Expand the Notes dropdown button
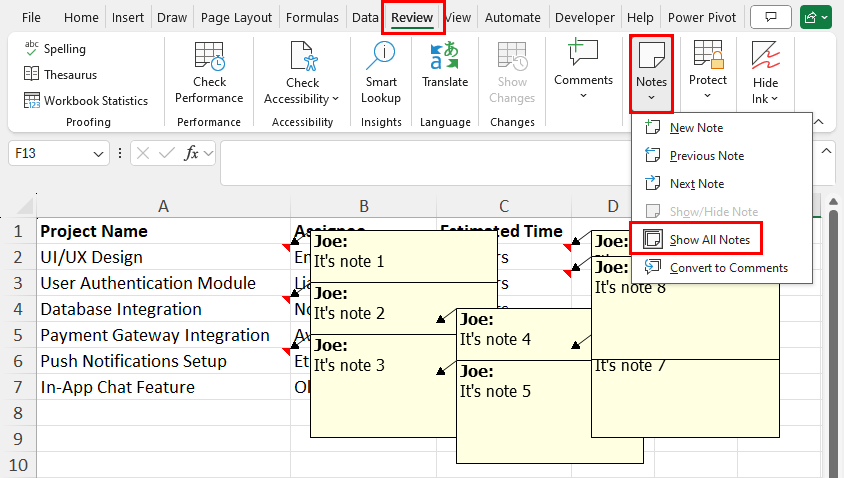Screen dimensions: 844x478 (651, 98)
